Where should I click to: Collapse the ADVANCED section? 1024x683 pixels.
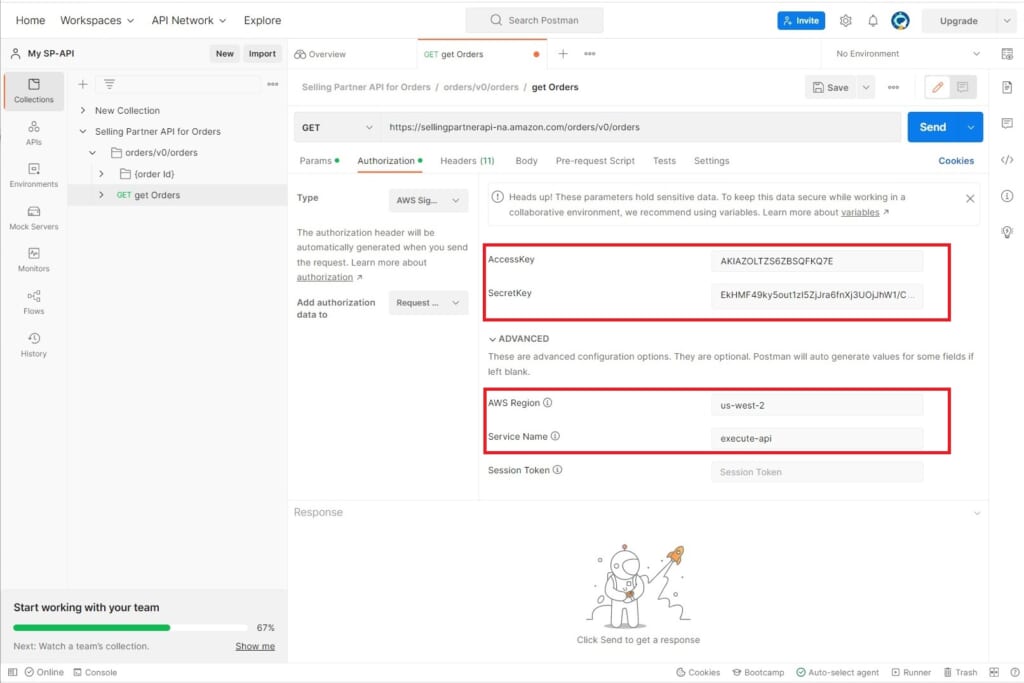click(x=519, y=339)
